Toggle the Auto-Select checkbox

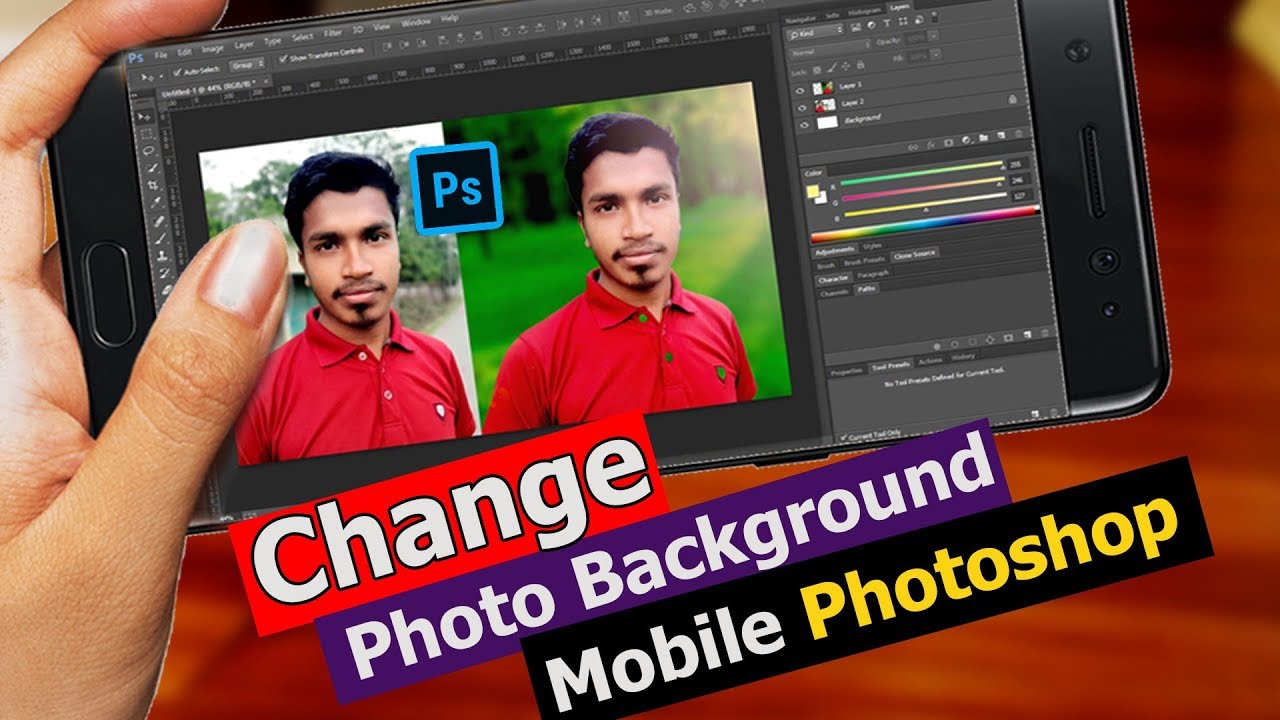click(178, 72)
